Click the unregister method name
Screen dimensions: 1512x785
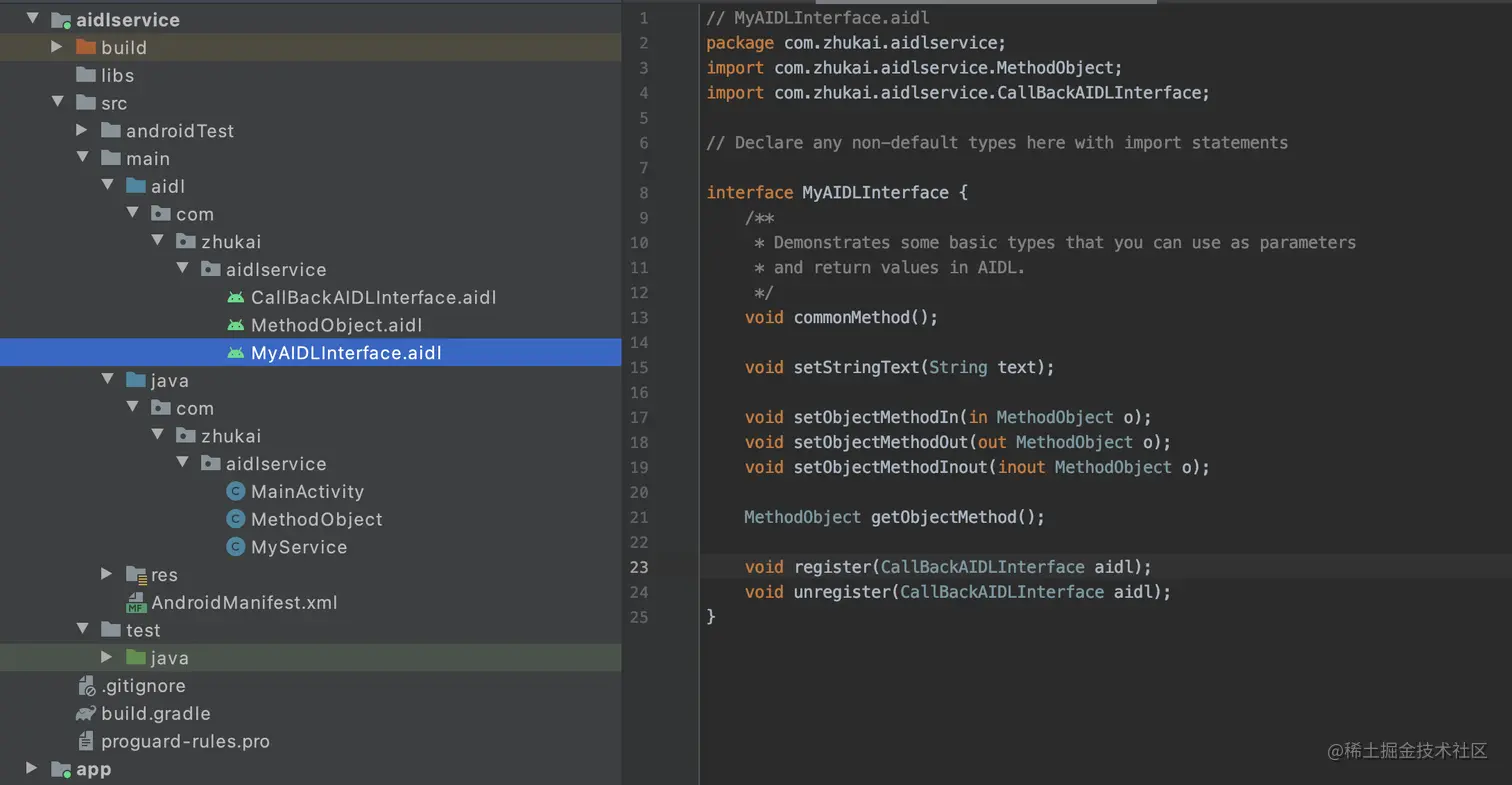[842, 592]
